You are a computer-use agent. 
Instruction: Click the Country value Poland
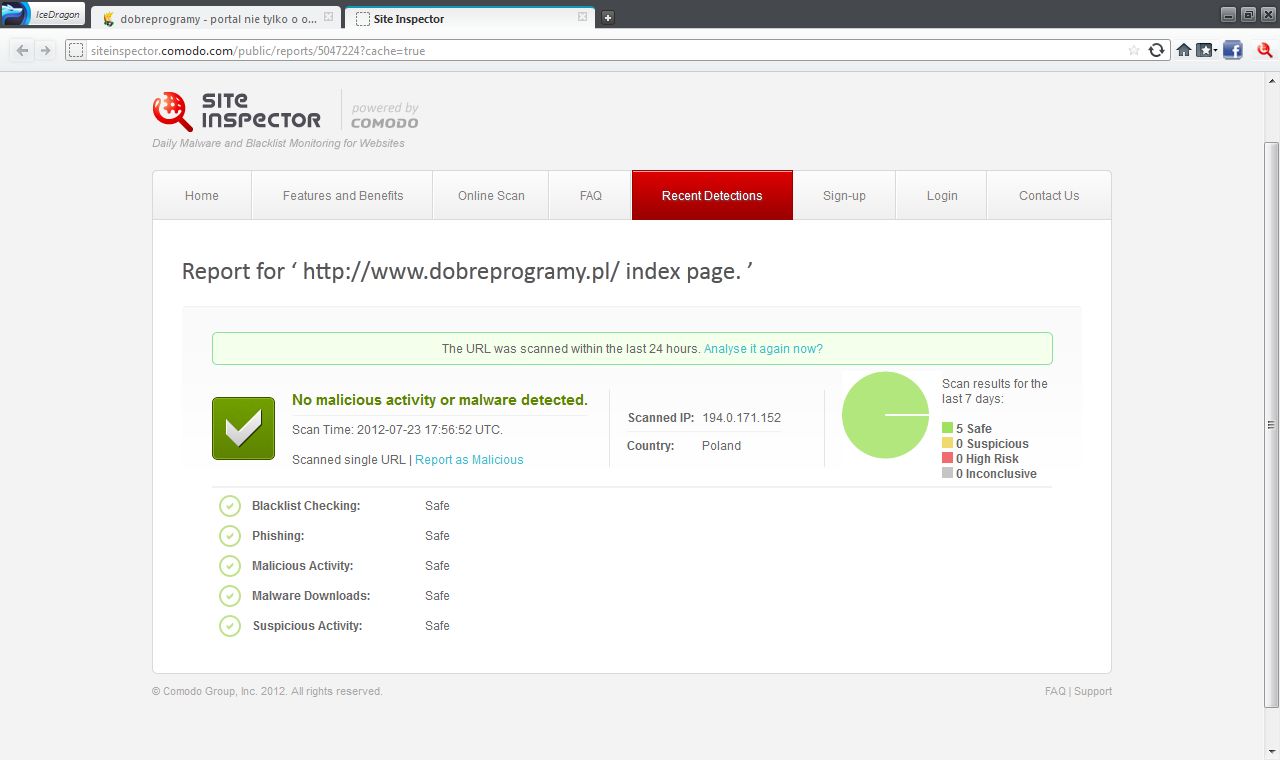(x=721, y=446)
